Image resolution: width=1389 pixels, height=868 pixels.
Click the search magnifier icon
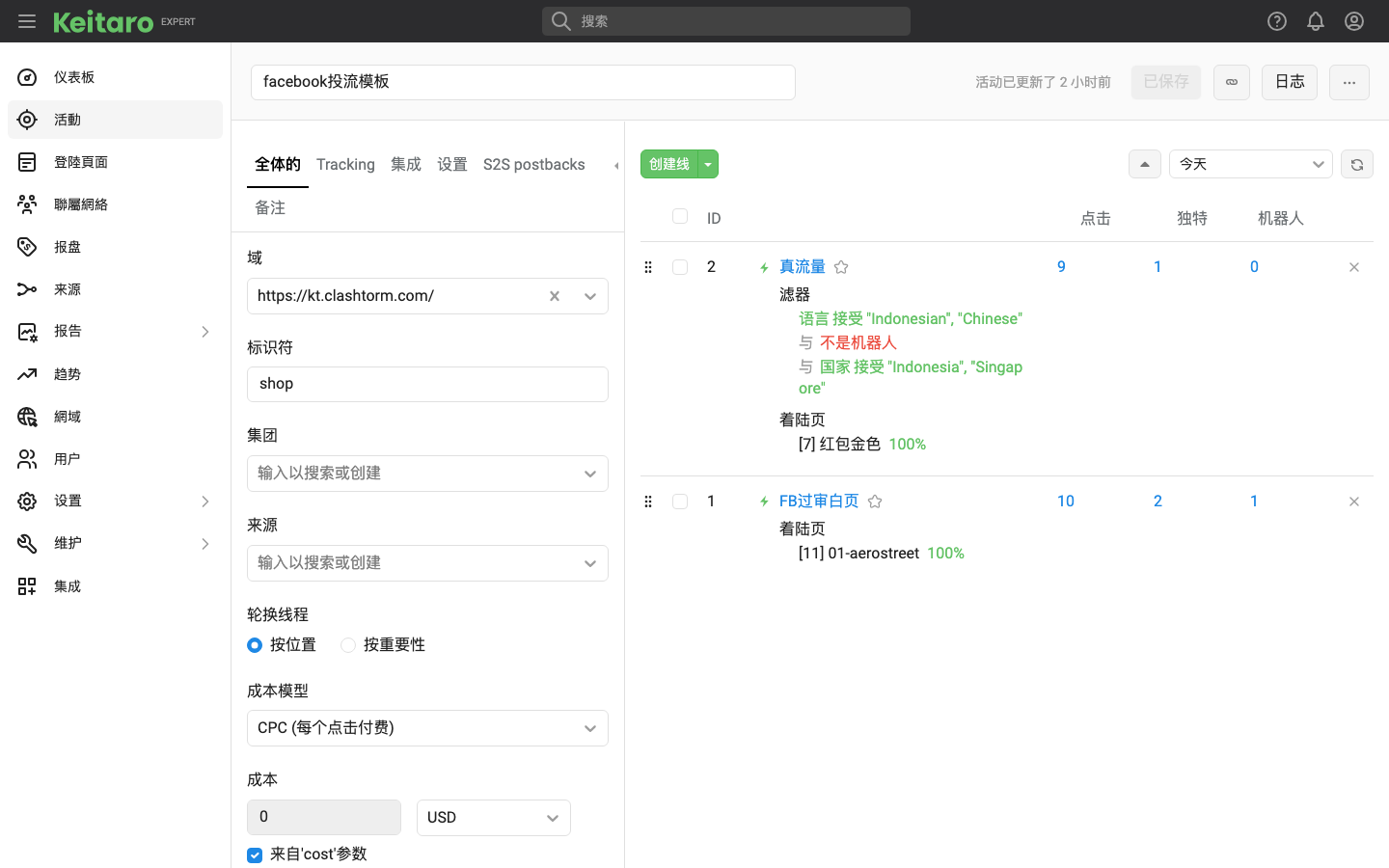tap(561, 21)
